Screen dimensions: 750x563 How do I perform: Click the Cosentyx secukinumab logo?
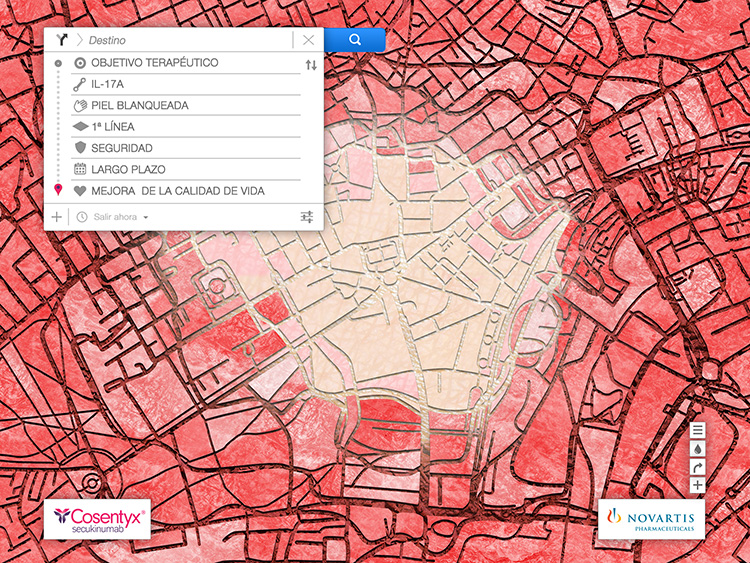[x=97, y=519]
